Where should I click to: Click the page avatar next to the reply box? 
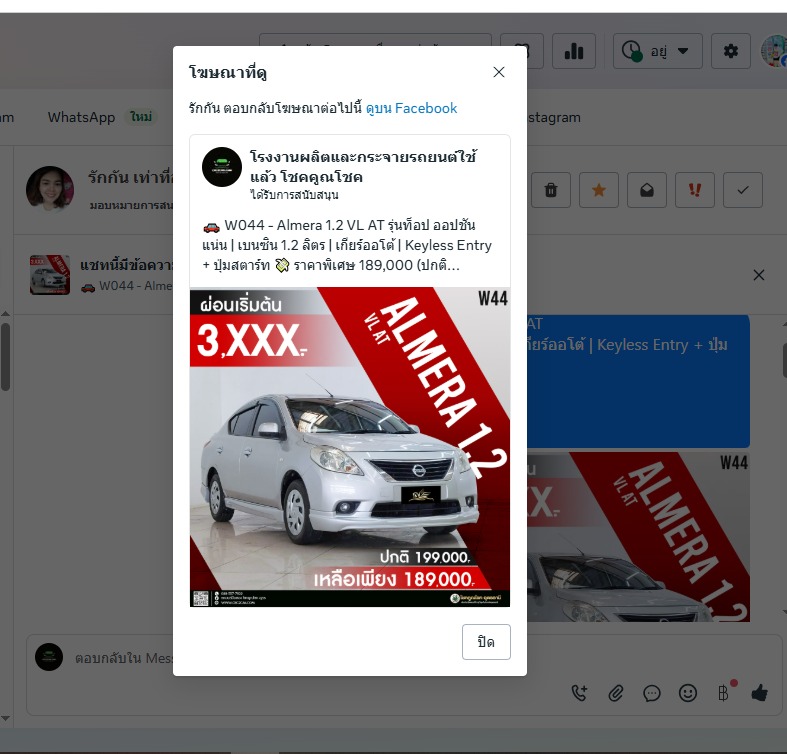49,657
